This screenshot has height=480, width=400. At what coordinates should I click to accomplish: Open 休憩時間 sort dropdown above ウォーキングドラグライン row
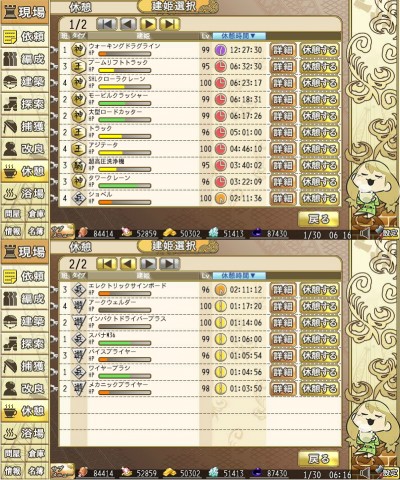[239, 36]
